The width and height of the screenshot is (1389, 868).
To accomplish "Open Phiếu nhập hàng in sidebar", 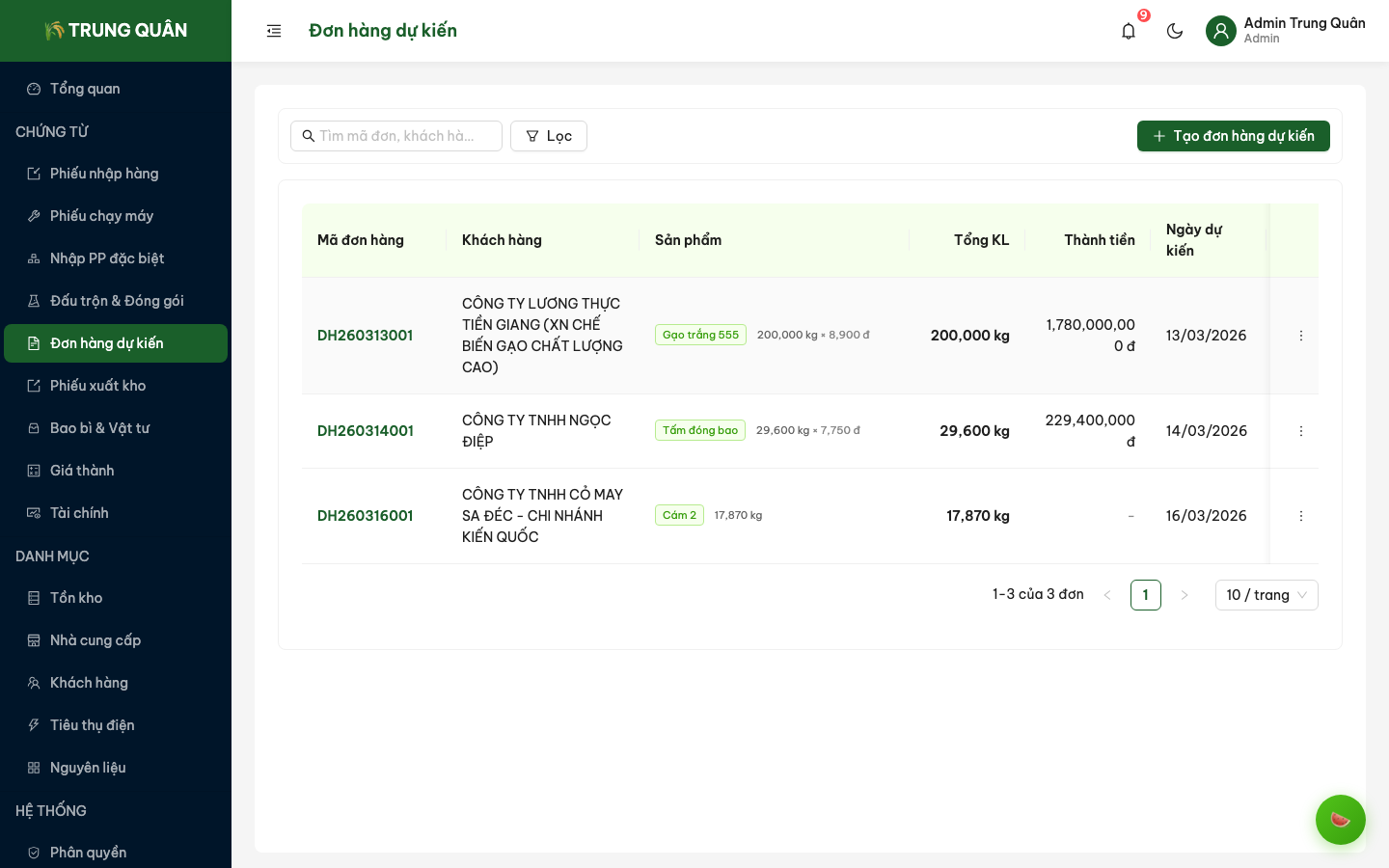I will coord(104,174).
